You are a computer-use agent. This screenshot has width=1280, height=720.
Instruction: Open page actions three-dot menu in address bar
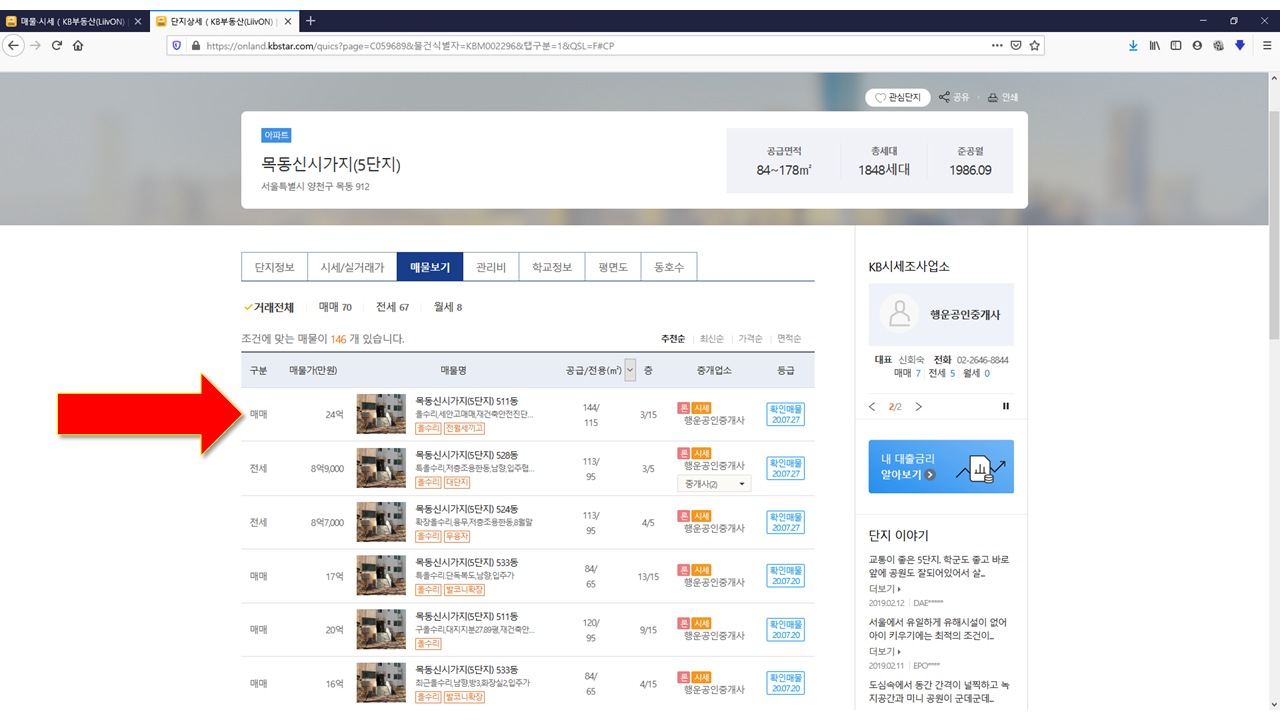997,45
